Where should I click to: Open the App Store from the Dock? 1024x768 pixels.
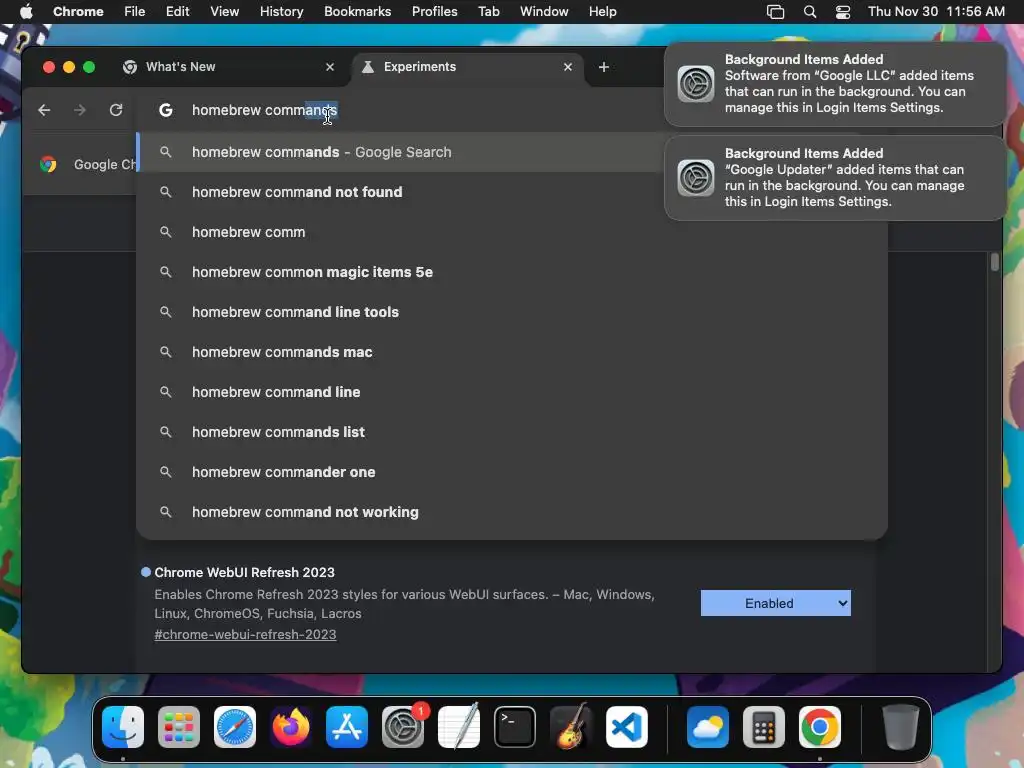347,727
